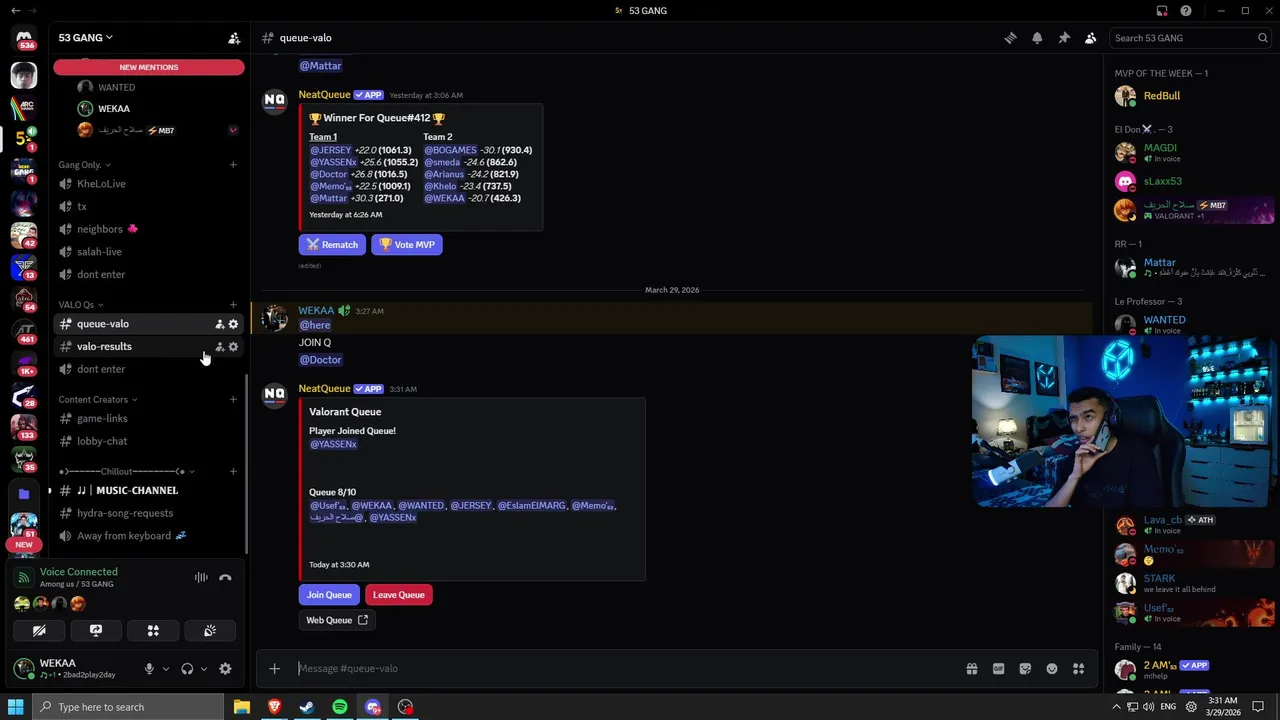The height and width of the screenshot is (720, 1280).
Task: Open the emoji picker
Action: (1052, 669)
